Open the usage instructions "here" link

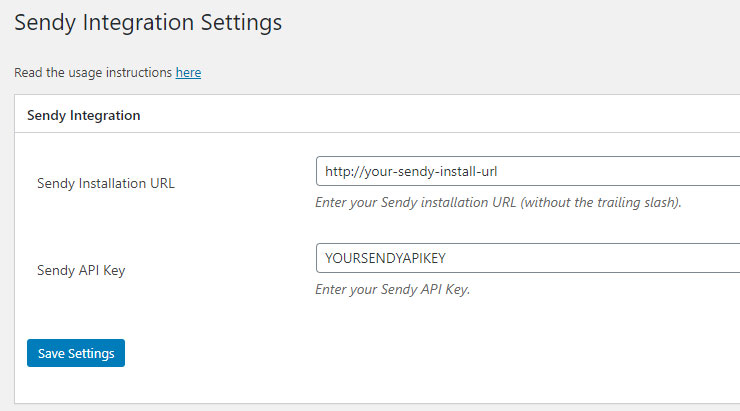click(x=188, y=73)
